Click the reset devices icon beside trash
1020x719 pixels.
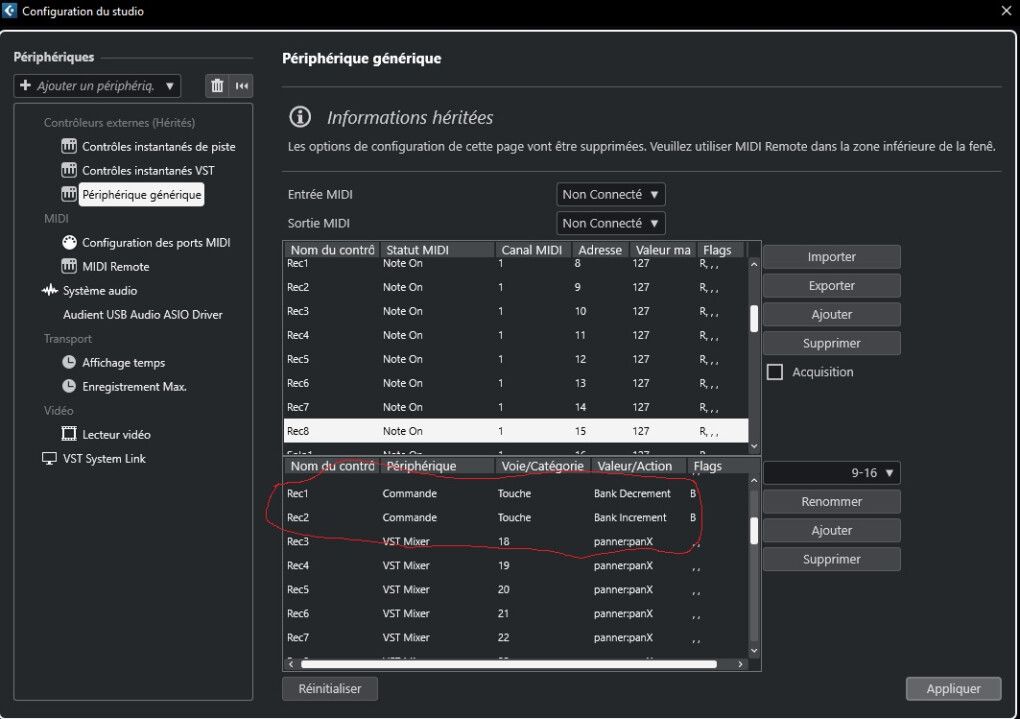point(241,86)
